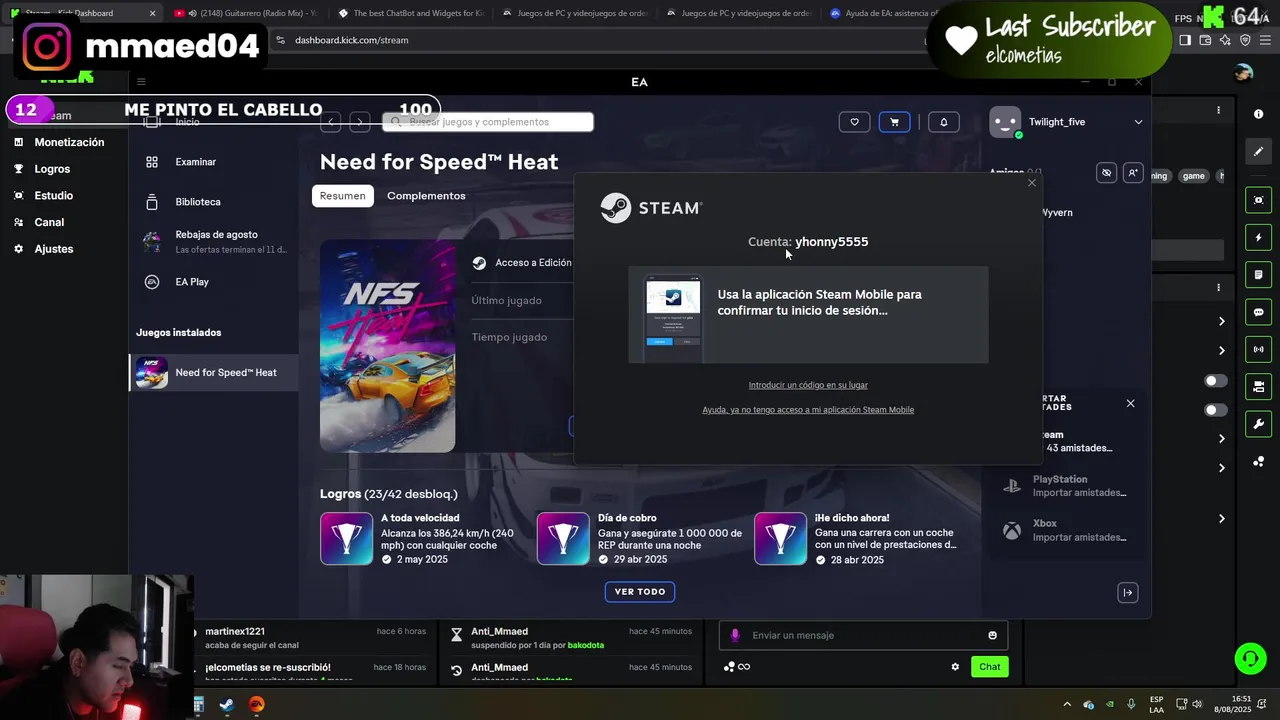The width and height of the screenshot is (1280, 720).
Task: Open emoji picker in chat input
Action: click(x=992, y=635)
